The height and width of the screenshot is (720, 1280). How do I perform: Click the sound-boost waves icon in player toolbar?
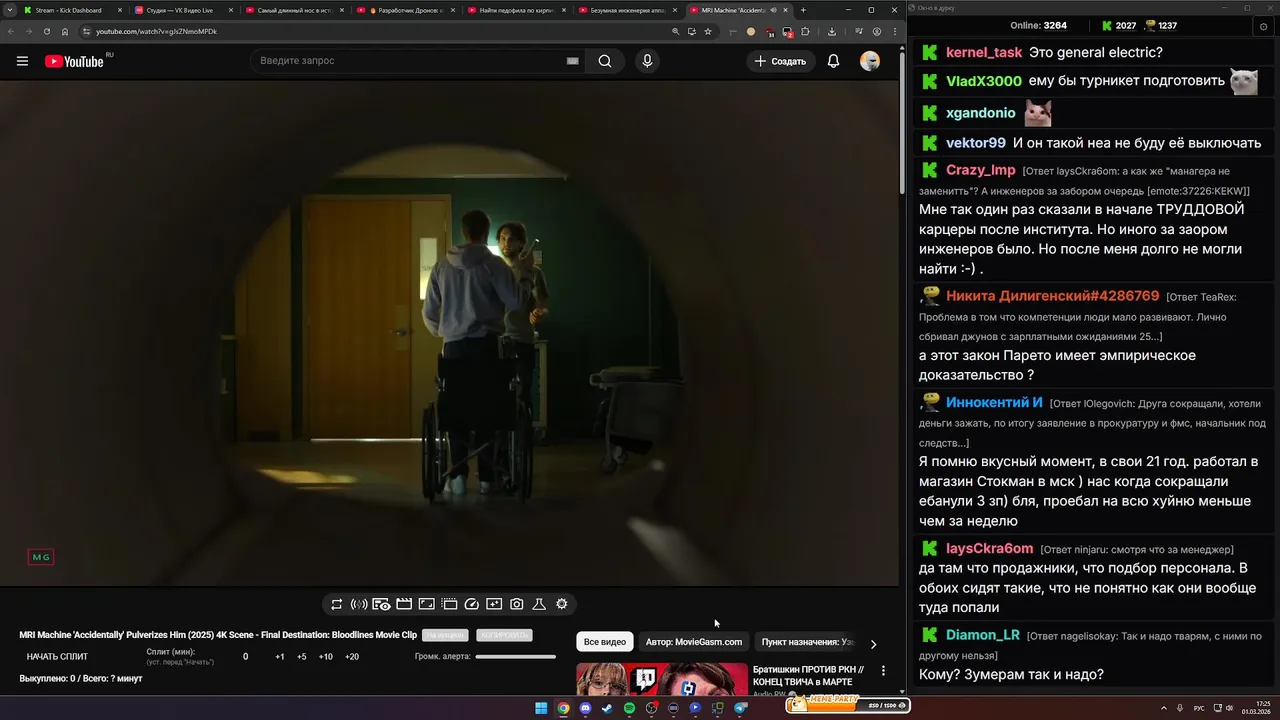point(359,604)
